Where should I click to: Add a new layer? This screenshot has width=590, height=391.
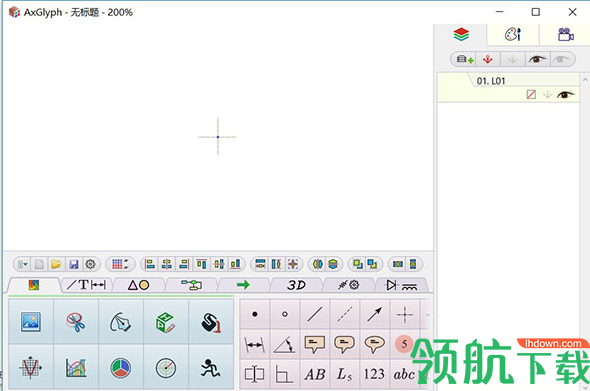[x=464, y=59]
